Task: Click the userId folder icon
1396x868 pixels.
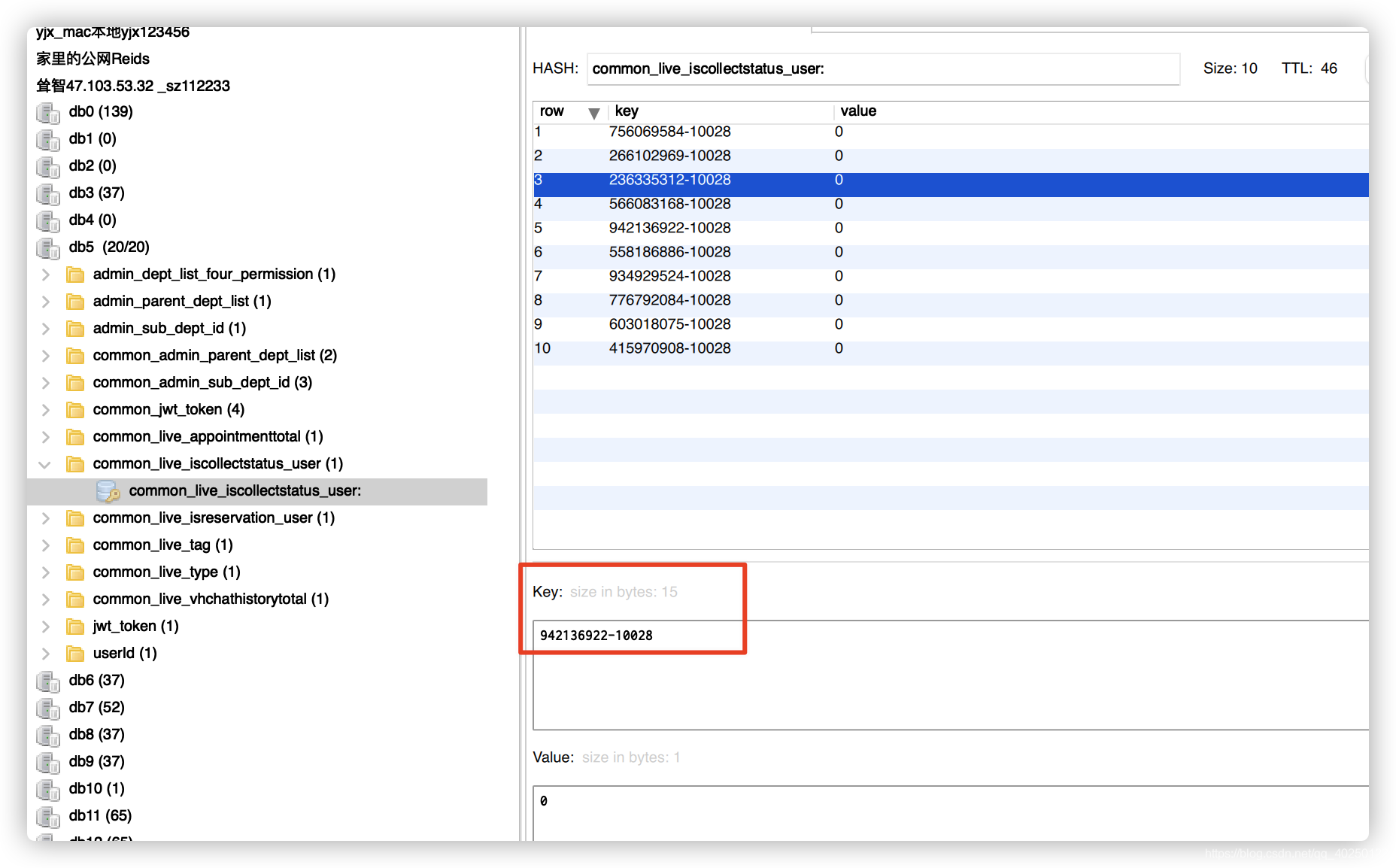Action: [x=75, y=654]
